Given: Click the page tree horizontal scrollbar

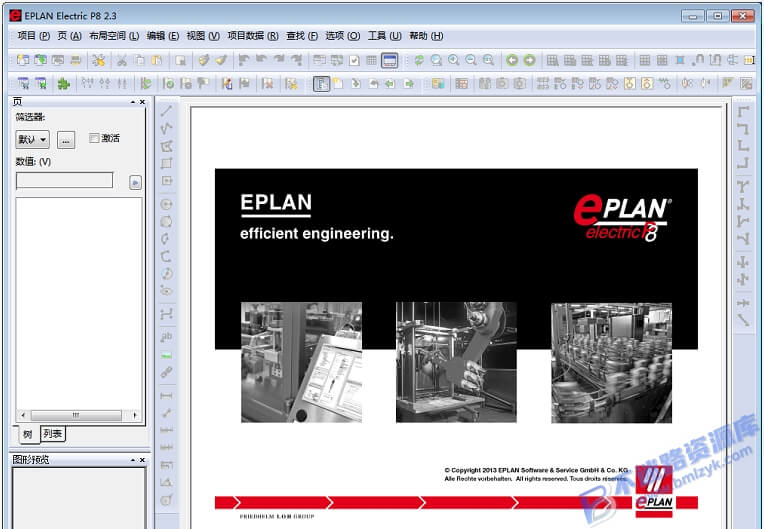Looking at the screenshot, I should [76, 416].
